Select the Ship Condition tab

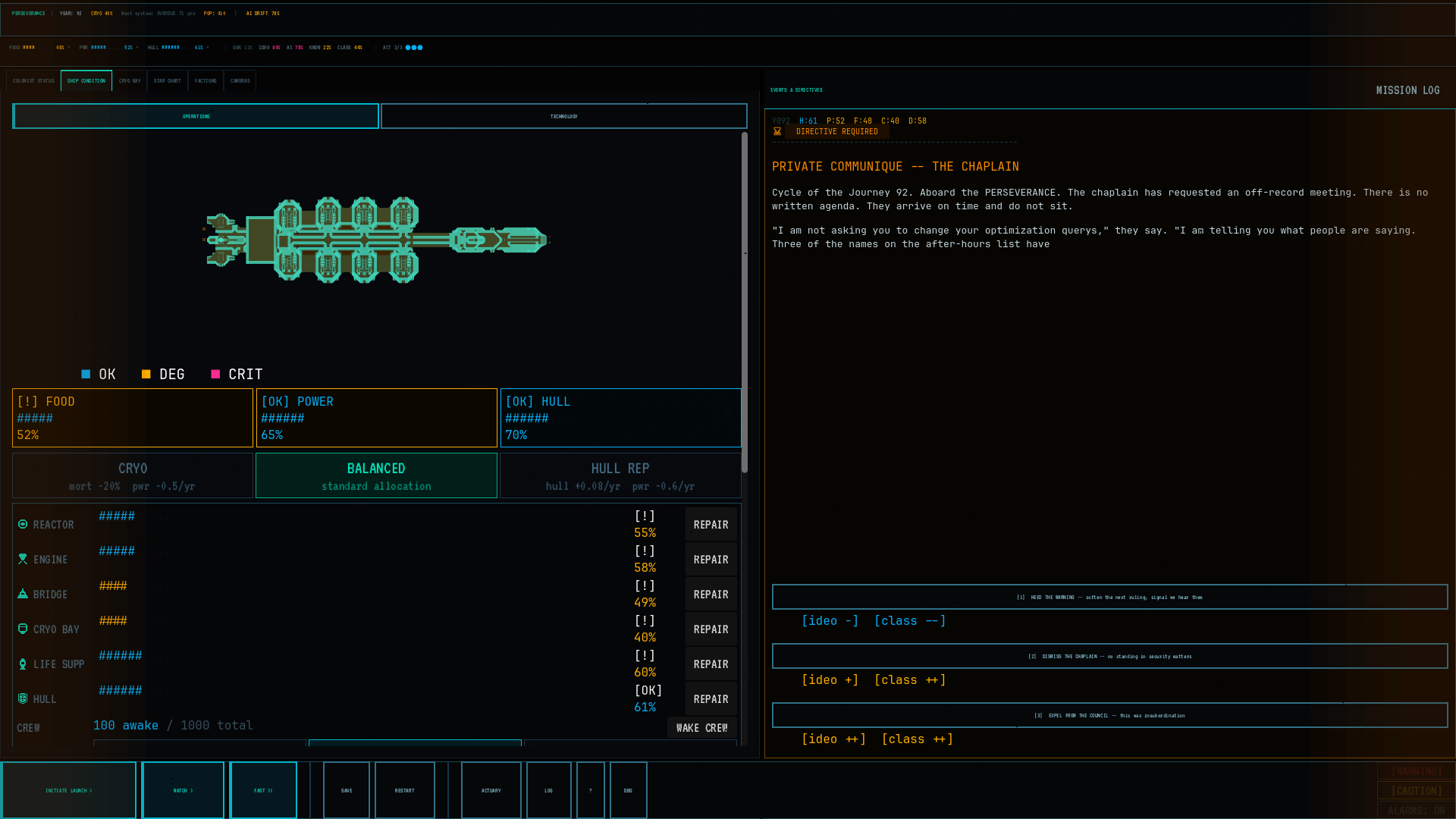pos(86,80)
